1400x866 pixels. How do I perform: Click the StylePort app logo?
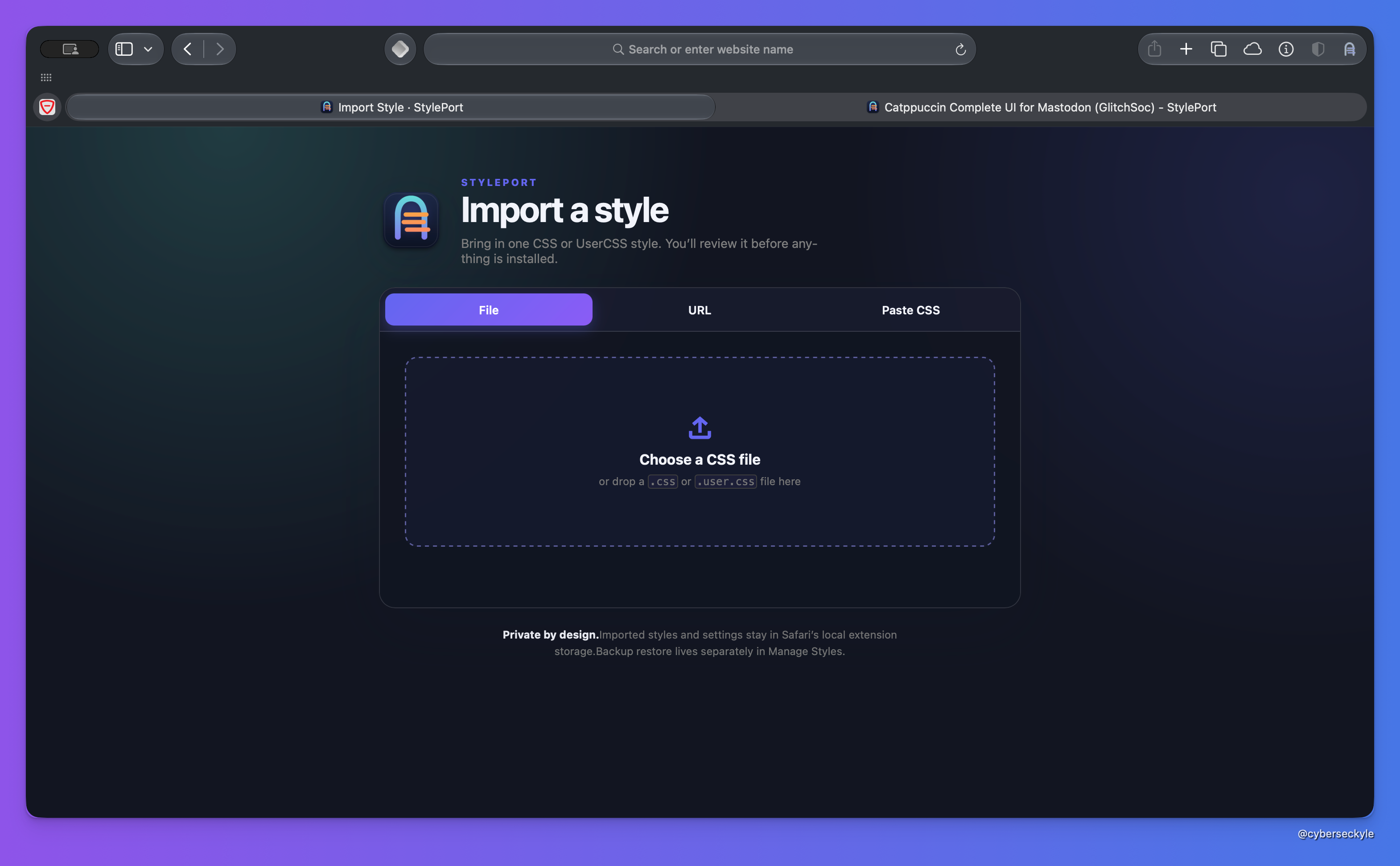[x=411, y=220]
